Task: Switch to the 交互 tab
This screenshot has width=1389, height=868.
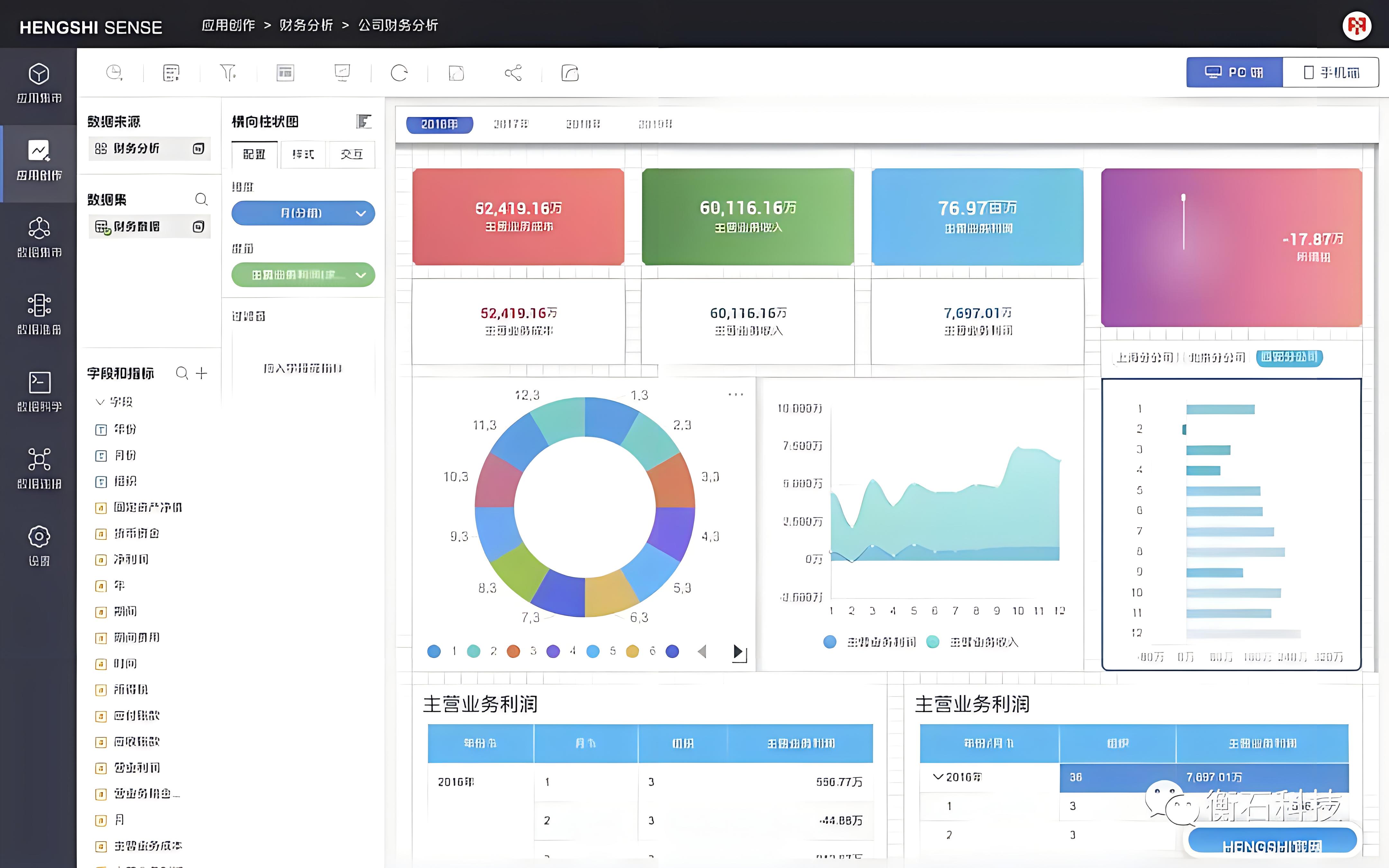Action: 351,154
